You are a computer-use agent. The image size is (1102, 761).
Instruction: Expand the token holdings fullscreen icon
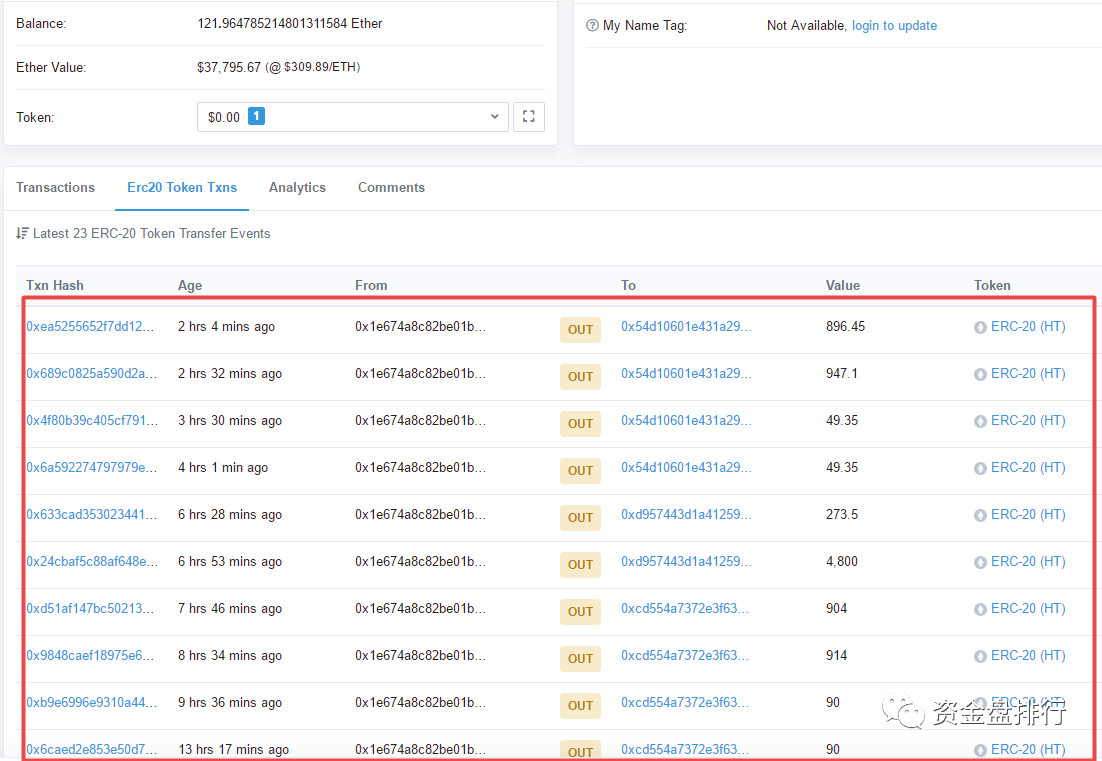[528, 117]
